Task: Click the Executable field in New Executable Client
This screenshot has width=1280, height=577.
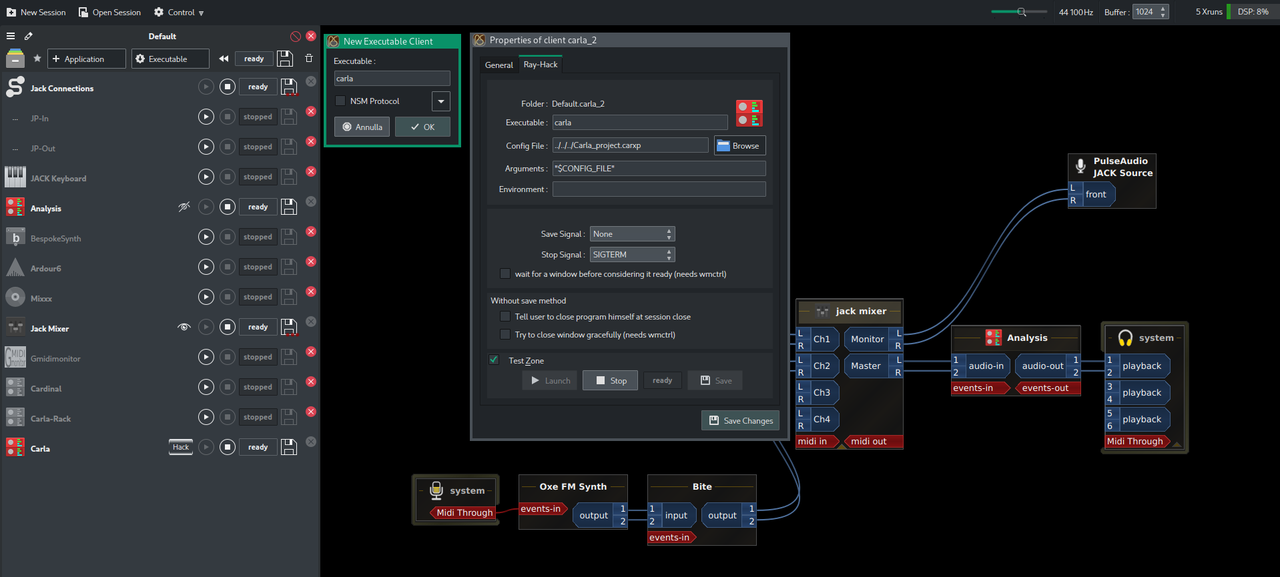Action: click(392, 78)
